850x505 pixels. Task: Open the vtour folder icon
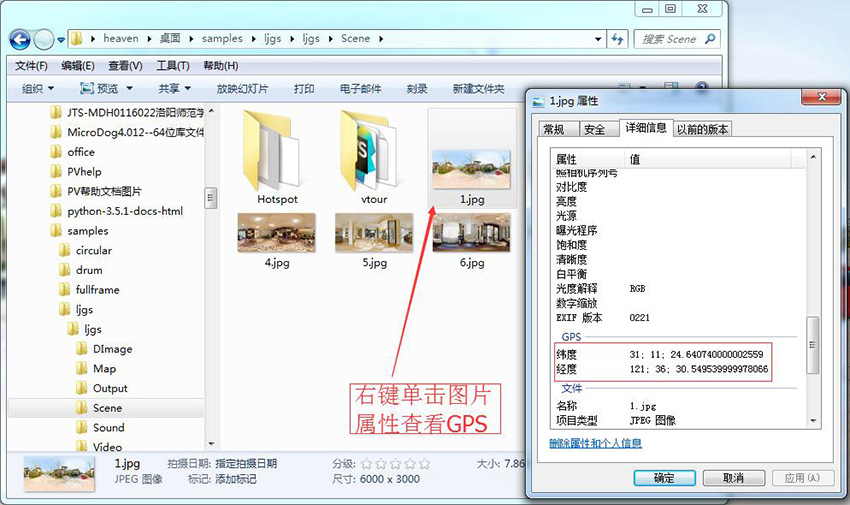373,153
